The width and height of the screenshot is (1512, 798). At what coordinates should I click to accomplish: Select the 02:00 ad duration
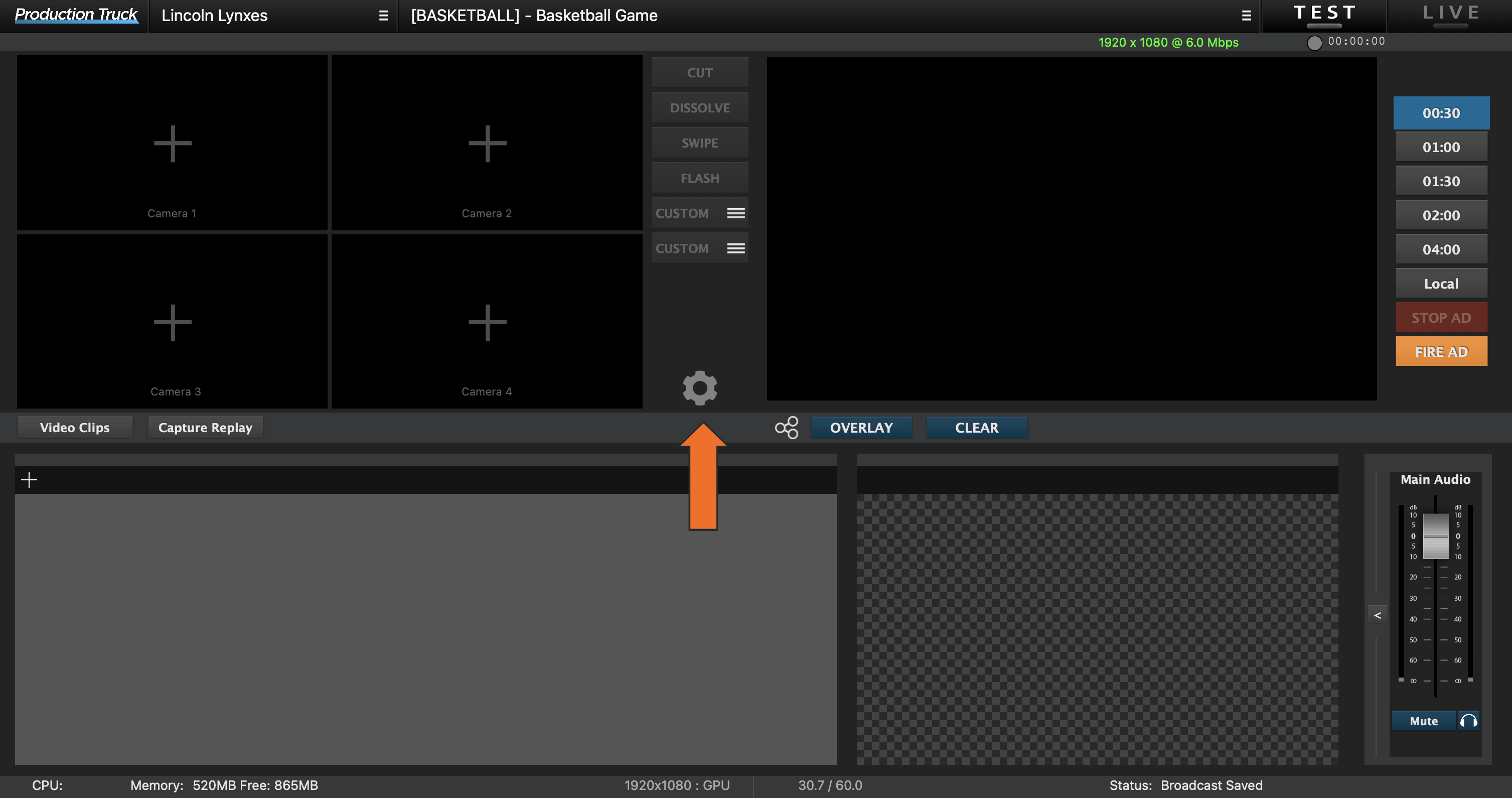1441,215
